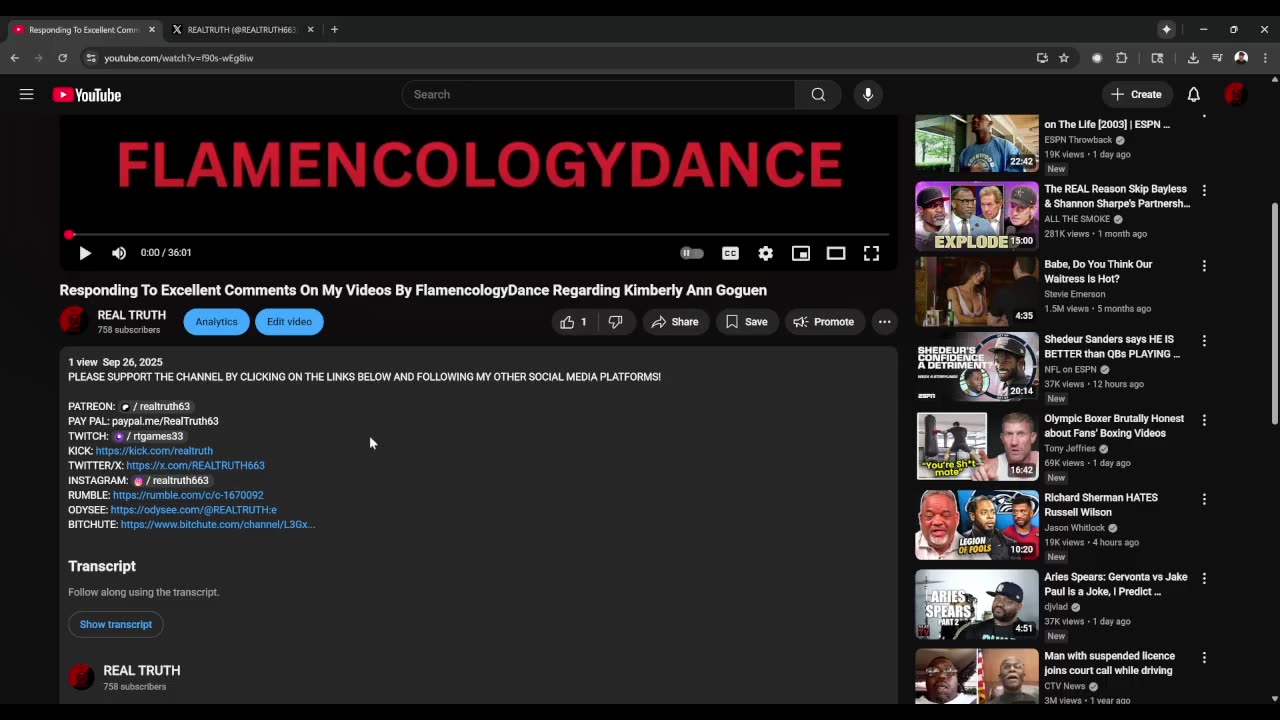1280x720 pixels.
Task: Open the Create menu
Action: click(1136, 95)
